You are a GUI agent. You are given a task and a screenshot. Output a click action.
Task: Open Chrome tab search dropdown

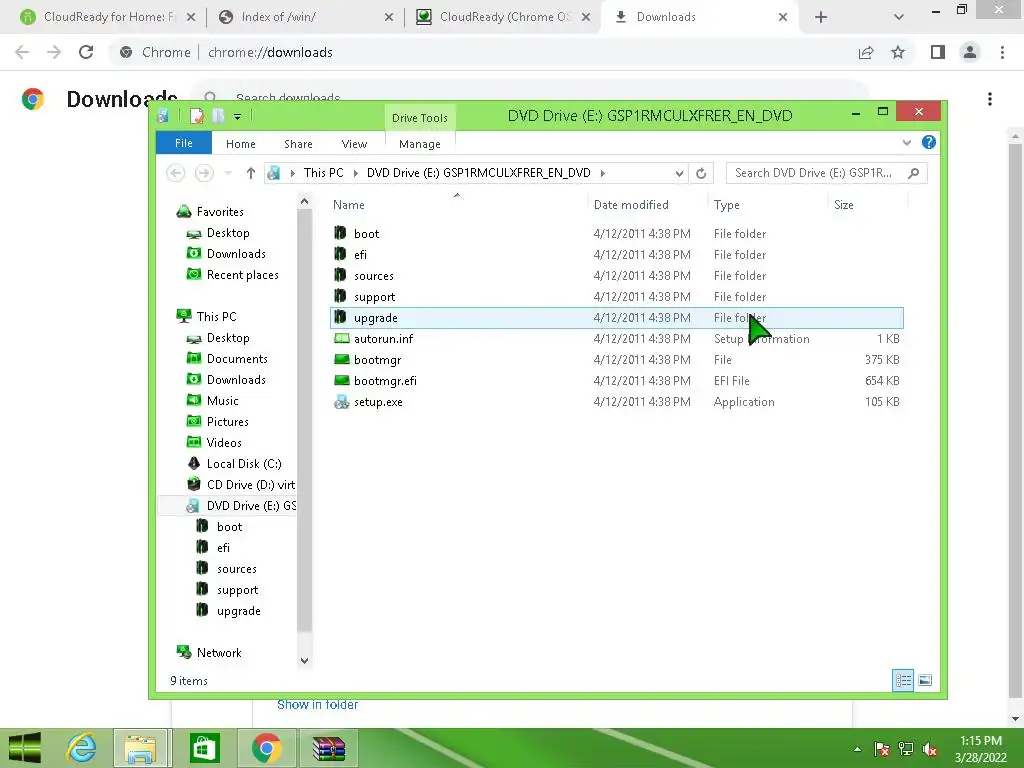click(899, 17)
